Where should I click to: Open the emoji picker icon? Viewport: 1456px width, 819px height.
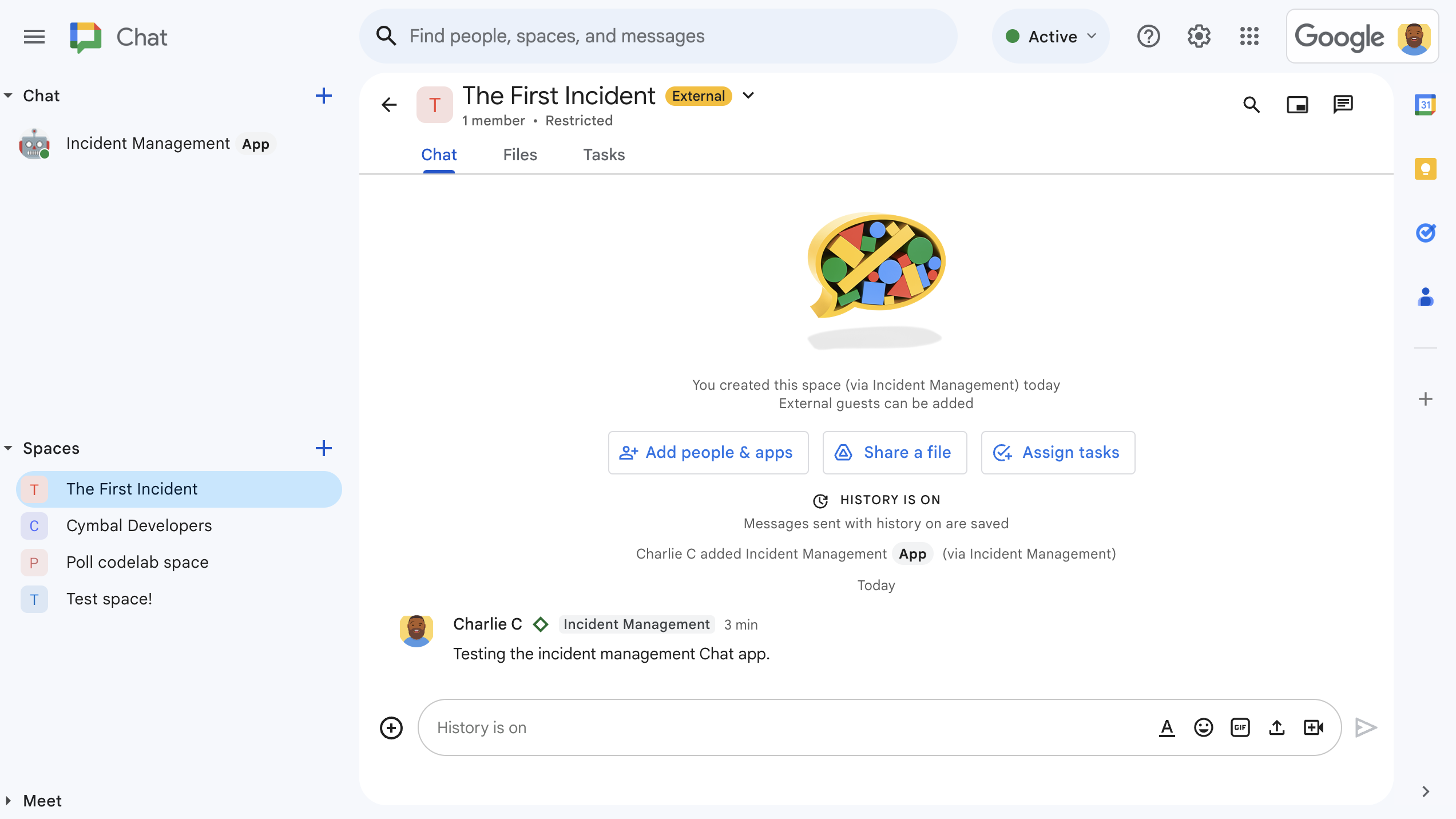click(1203, 727)
